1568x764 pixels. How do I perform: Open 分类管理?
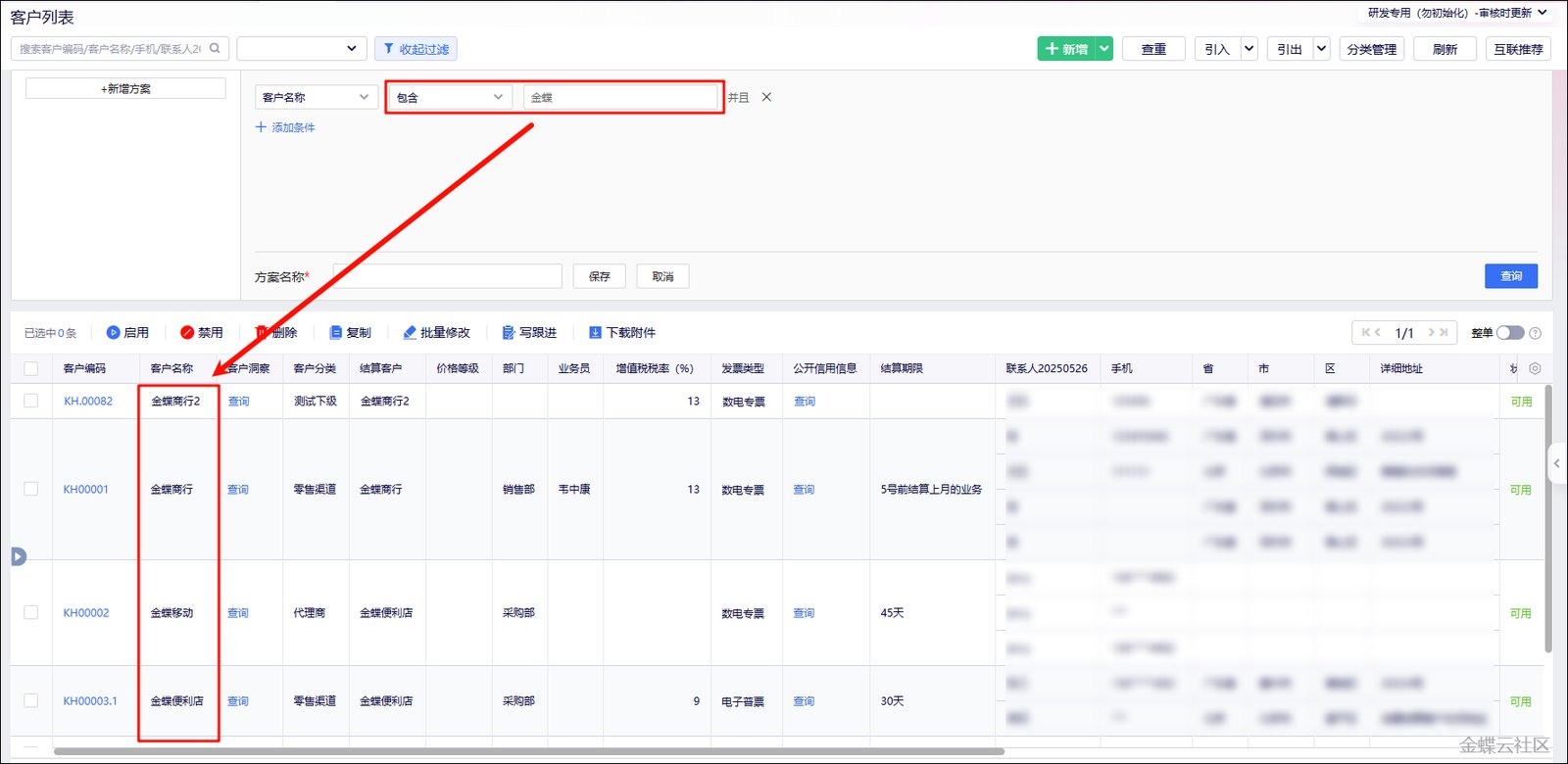(x=1371, y=49)
